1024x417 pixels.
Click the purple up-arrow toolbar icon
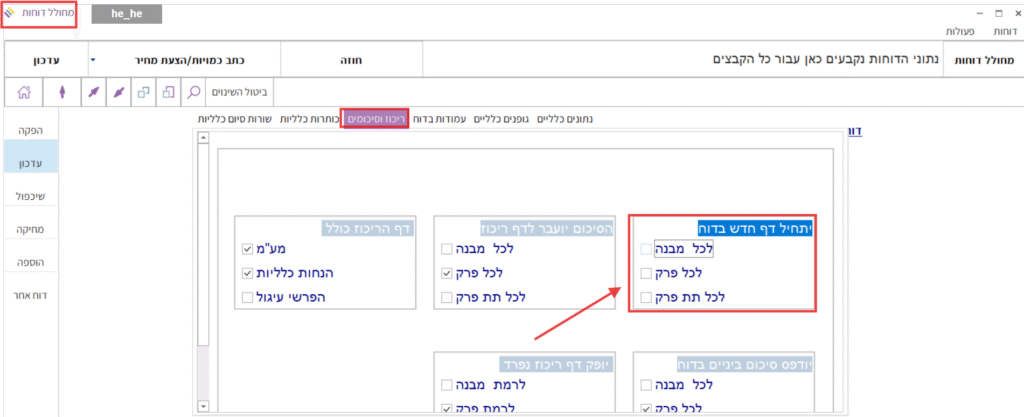click(62, 92)
